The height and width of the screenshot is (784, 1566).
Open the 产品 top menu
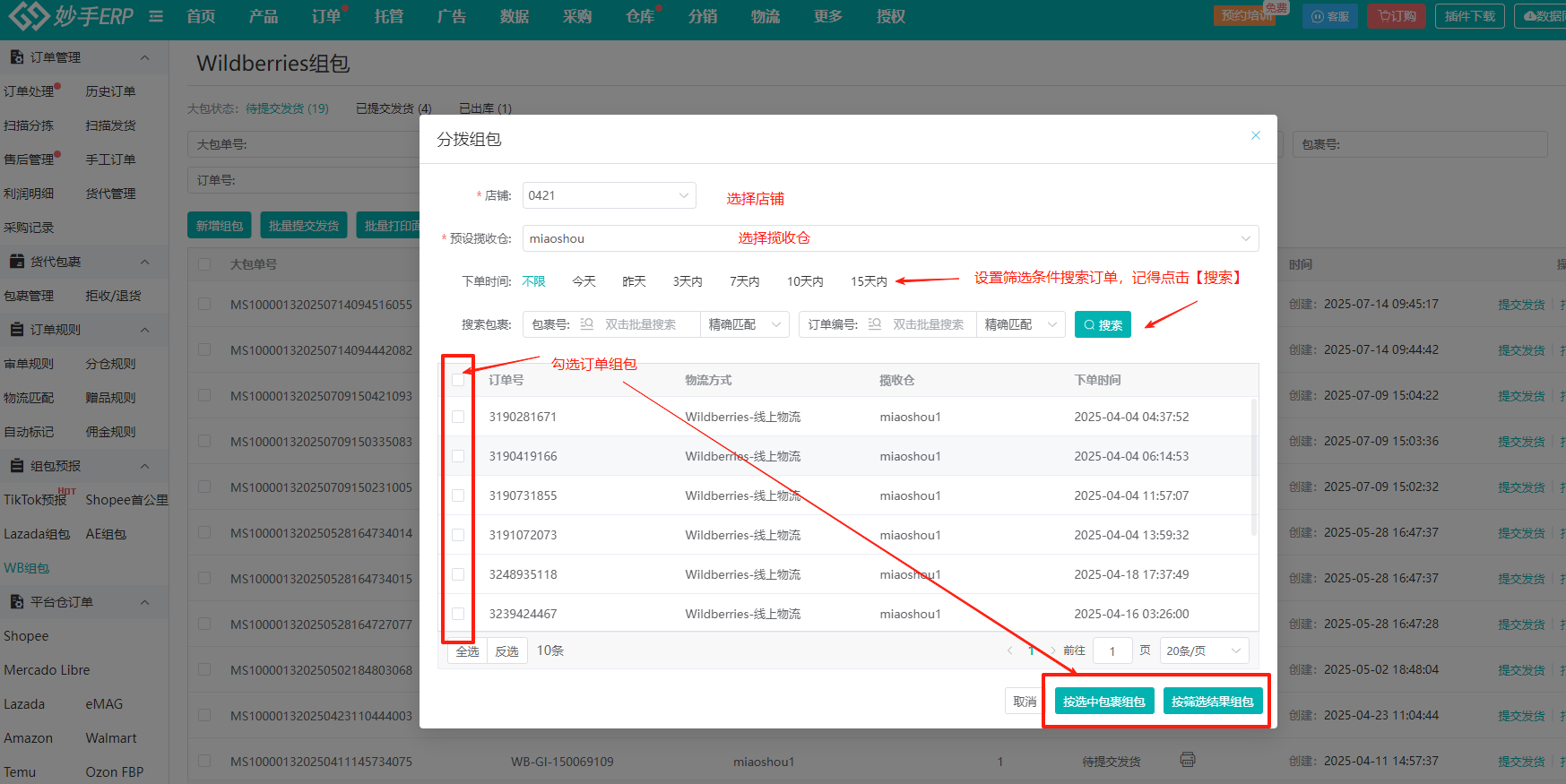pyautogui.click(x=264, y=16)
